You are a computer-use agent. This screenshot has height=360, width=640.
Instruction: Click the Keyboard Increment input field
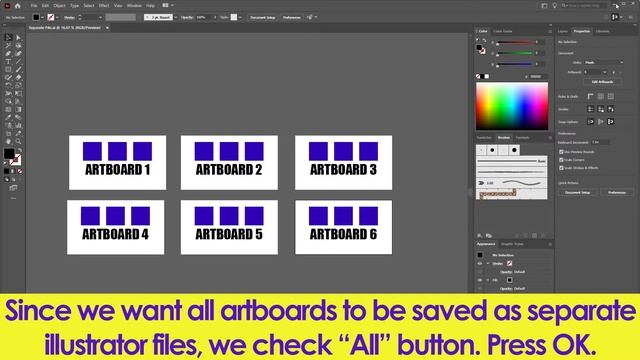click(x=600, y=142)
